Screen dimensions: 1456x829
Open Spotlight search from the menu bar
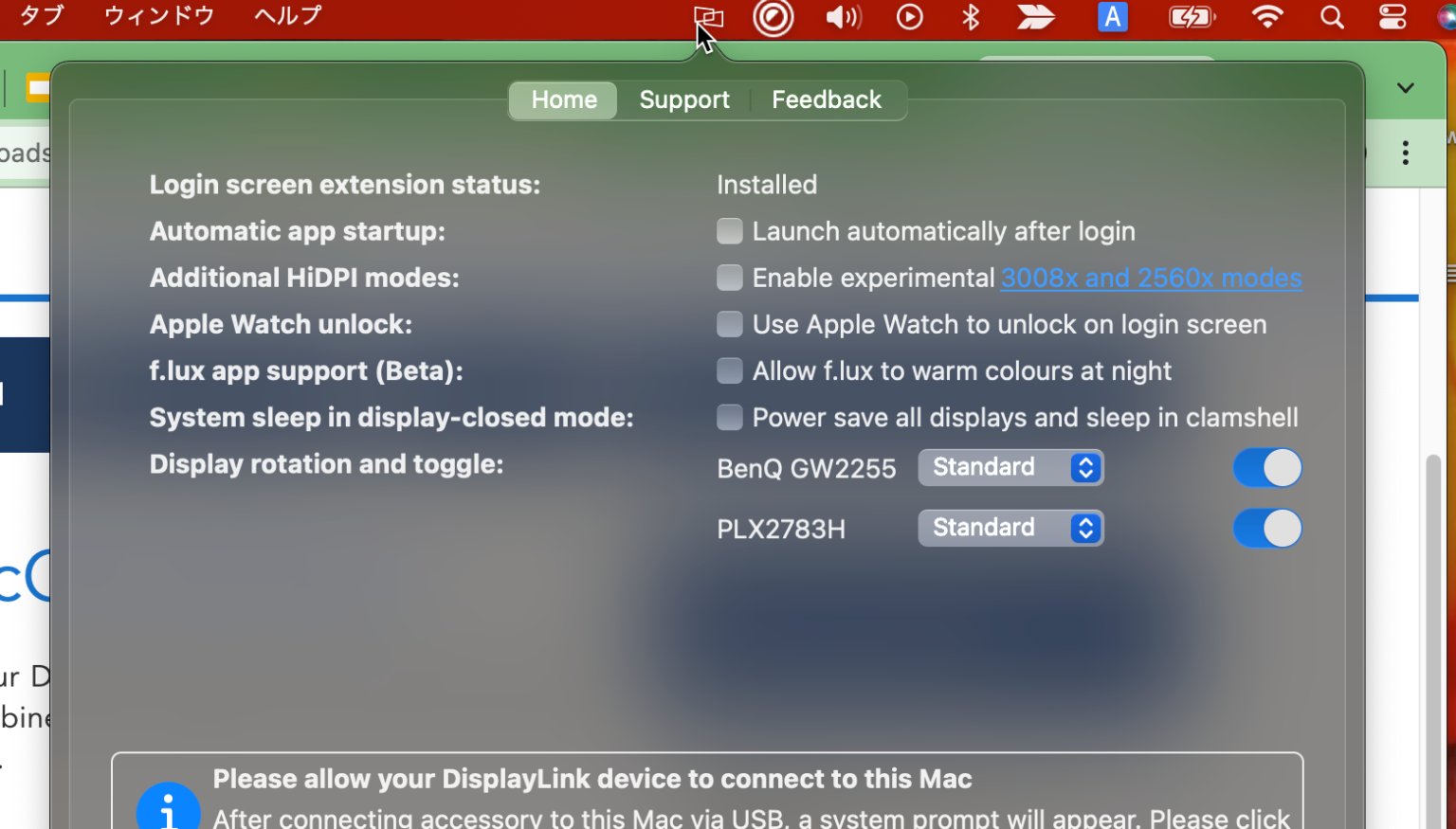click(x=1331, y=17)
